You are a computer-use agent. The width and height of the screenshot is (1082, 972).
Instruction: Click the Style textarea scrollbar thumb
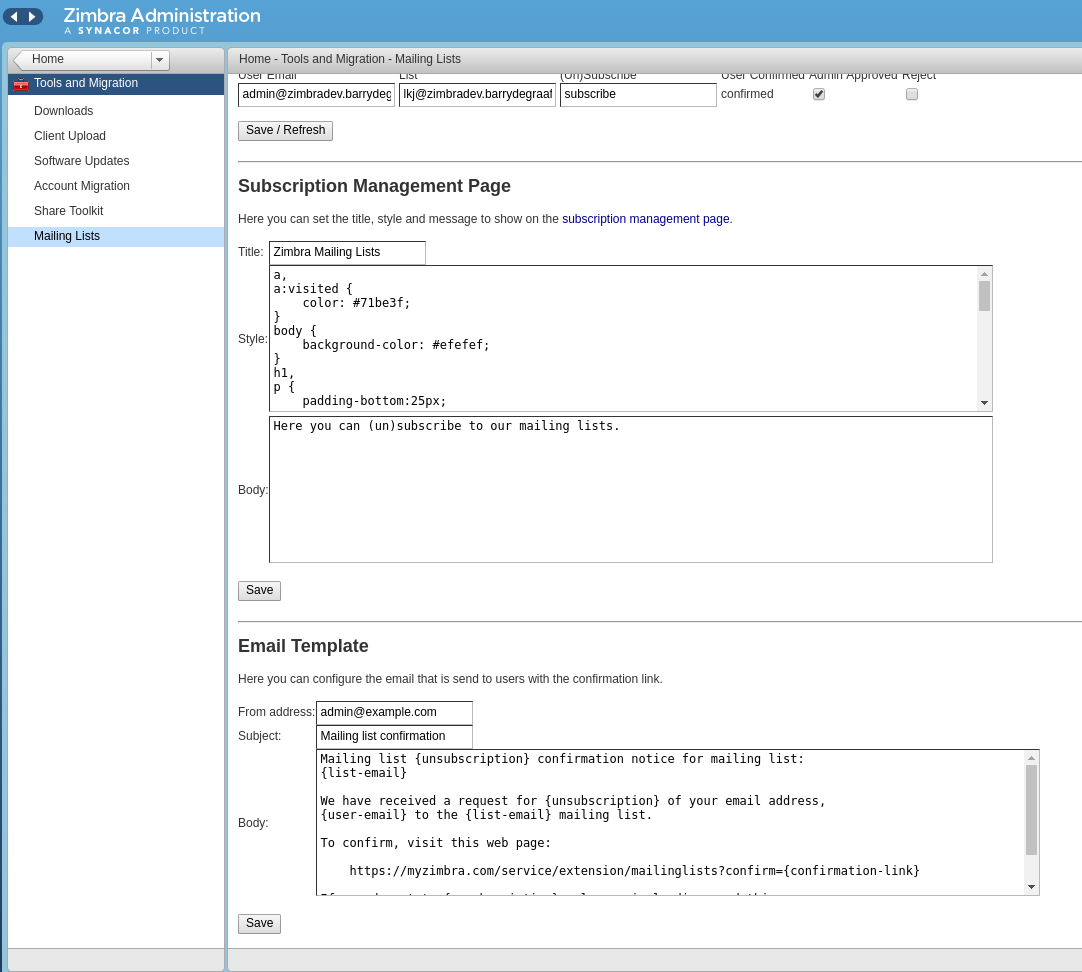[x=984, y=296]
